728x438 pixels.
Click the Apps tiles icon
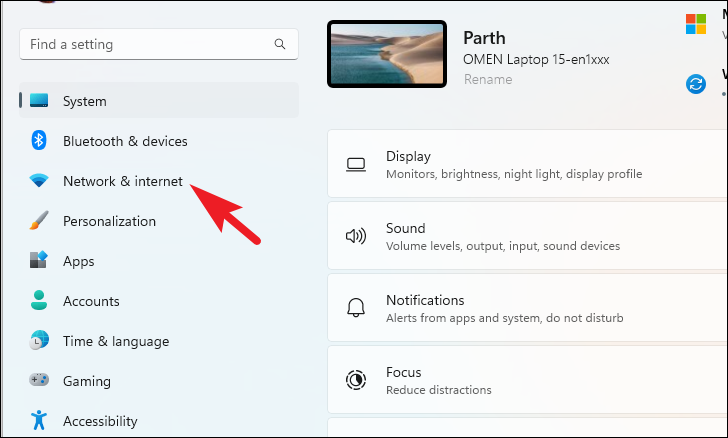tap(39, 260)
